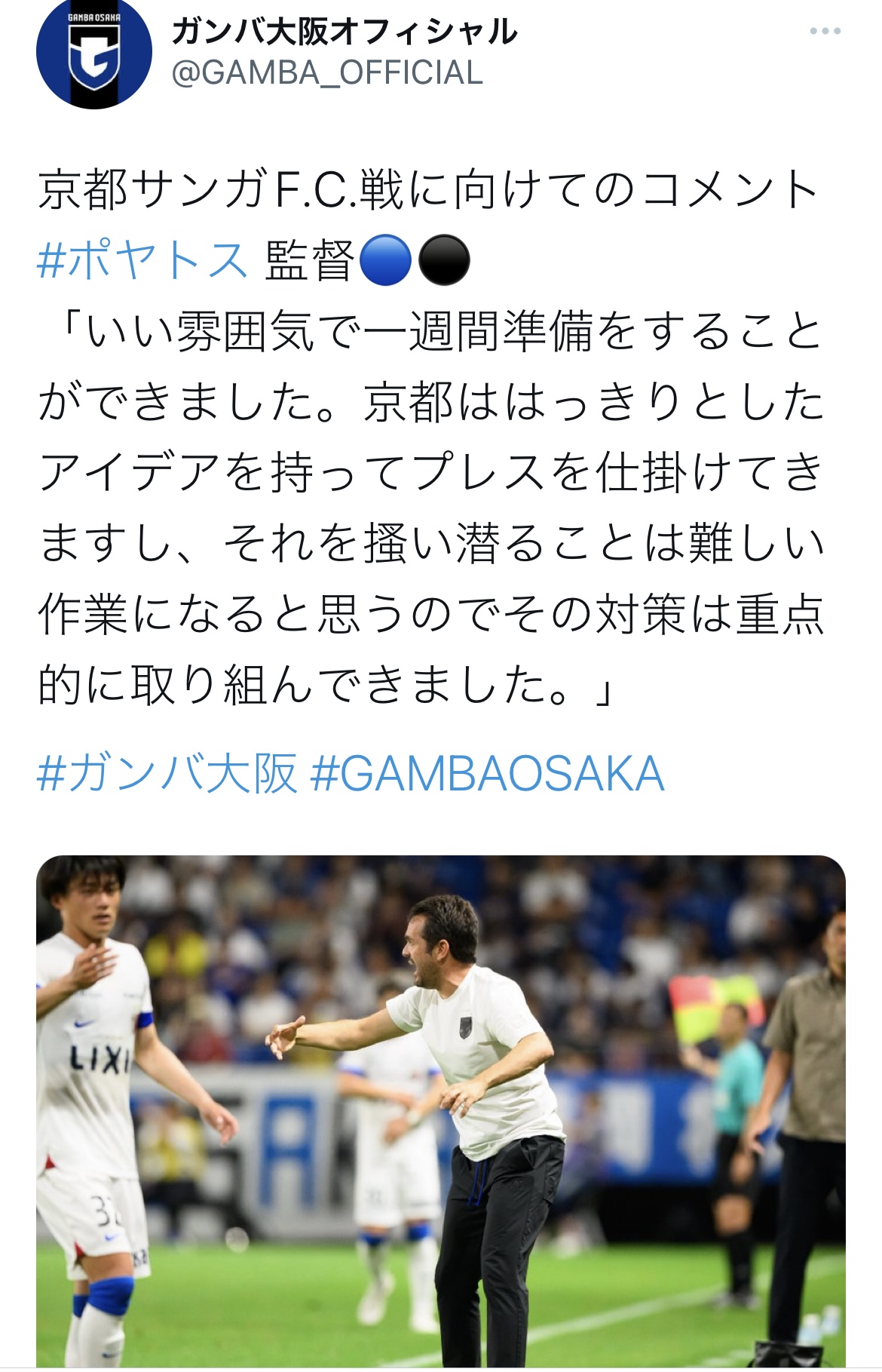Open the @GAMBA_OFFICIAL handle
882x1372 pixels.
[x=327, y=73]
